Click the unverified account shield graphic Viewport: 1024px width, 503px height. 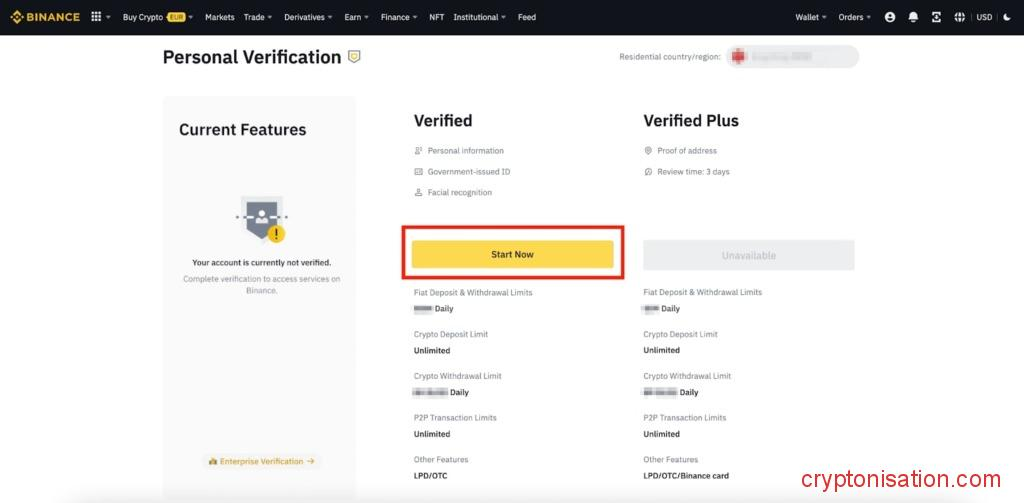point(262,217)
